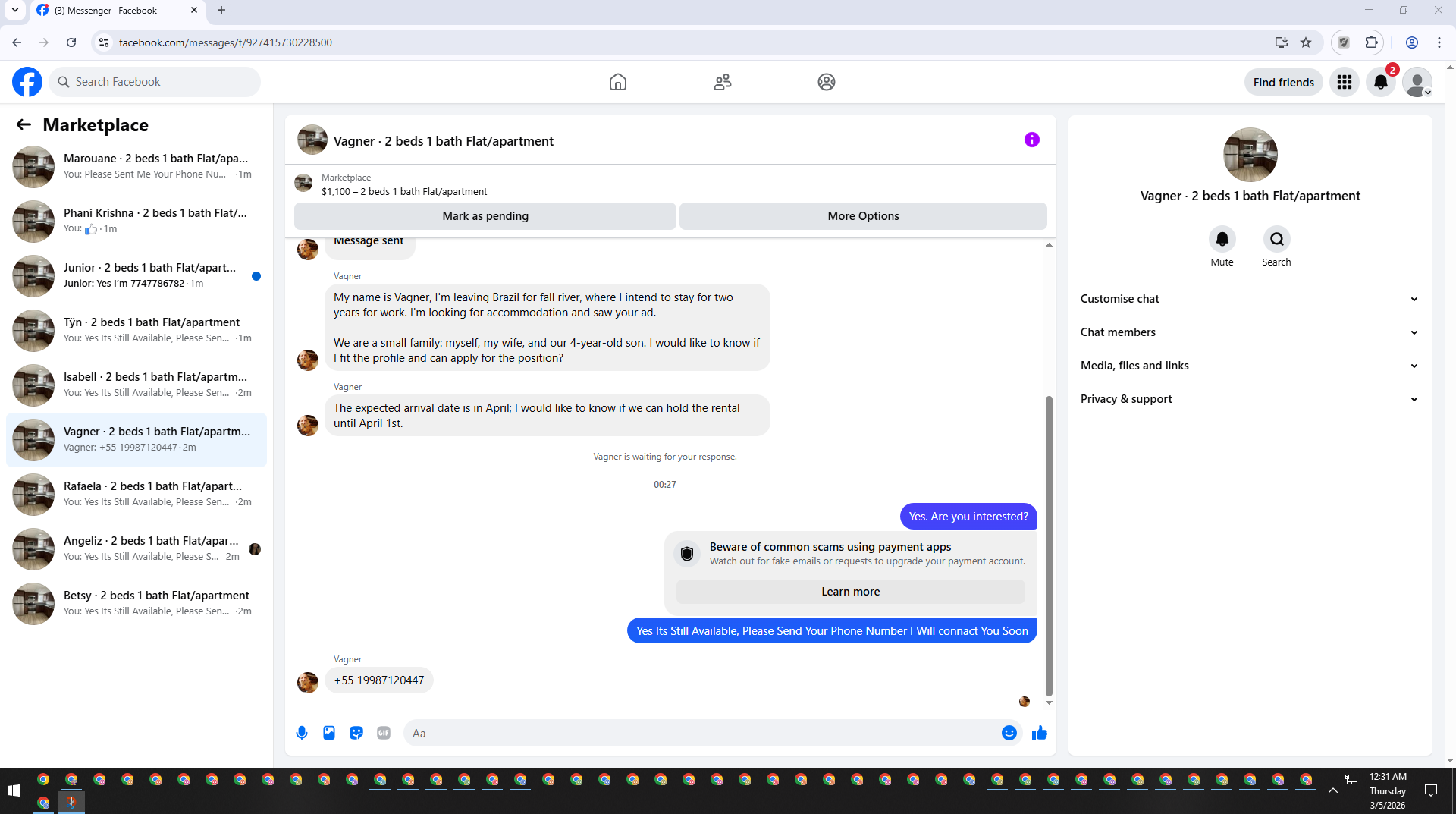Open the emoji picker
Screen dimensions: 1456x814
(1009, 733)
